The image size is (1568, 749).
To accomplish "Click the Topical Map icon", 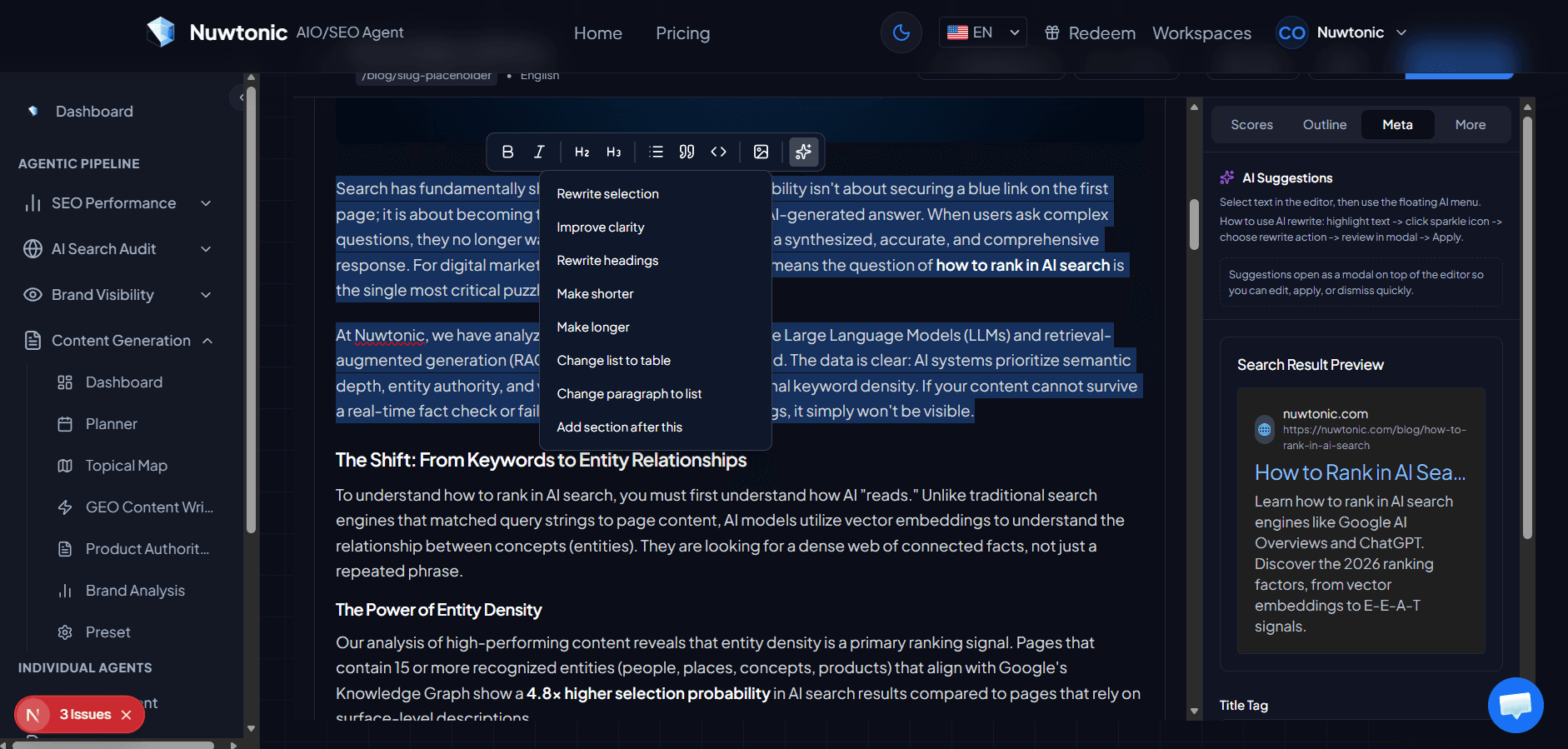I will (x=65, y=466).
